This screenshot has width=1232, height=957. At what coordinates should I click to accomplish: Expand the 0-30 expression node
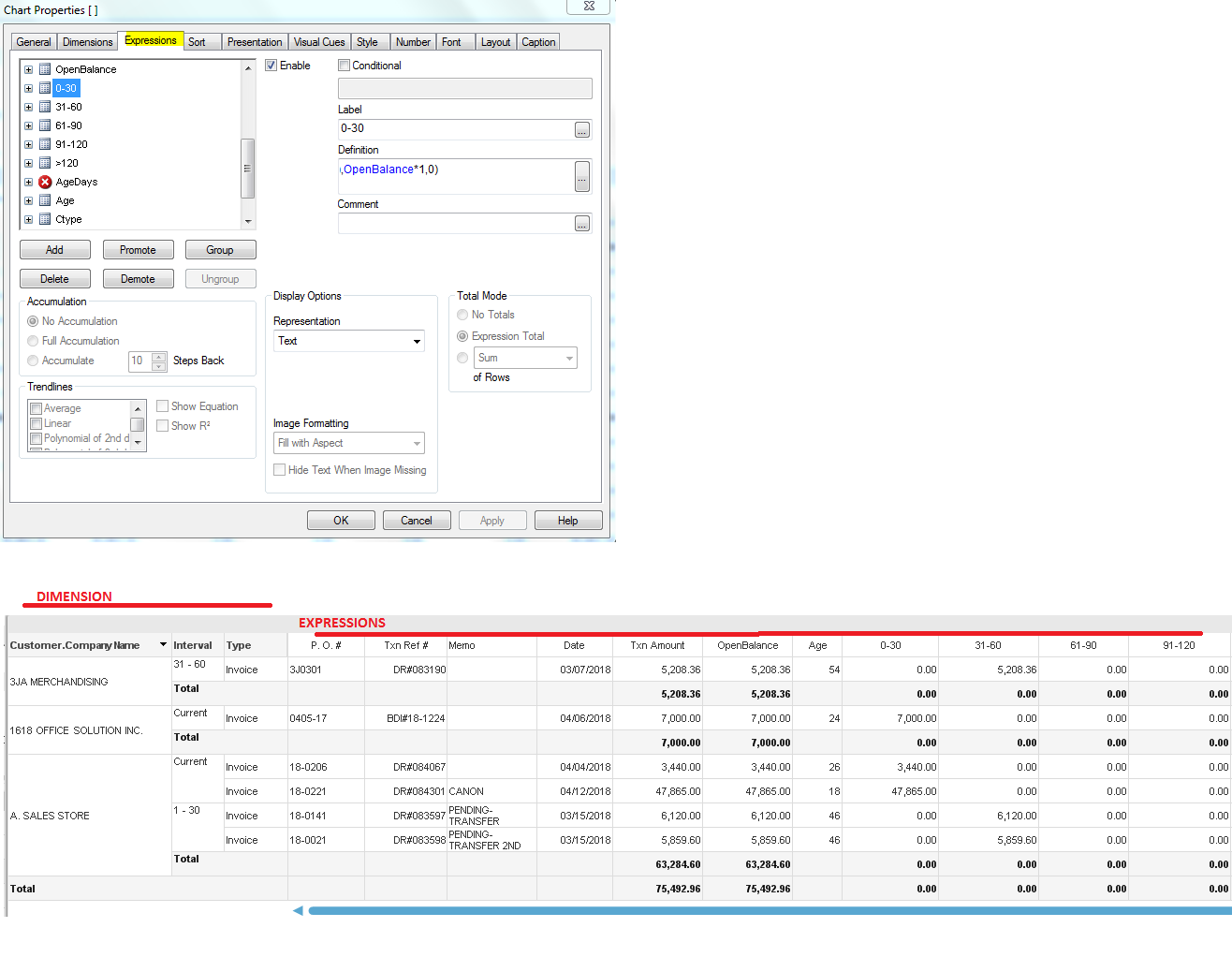[28, 88]
